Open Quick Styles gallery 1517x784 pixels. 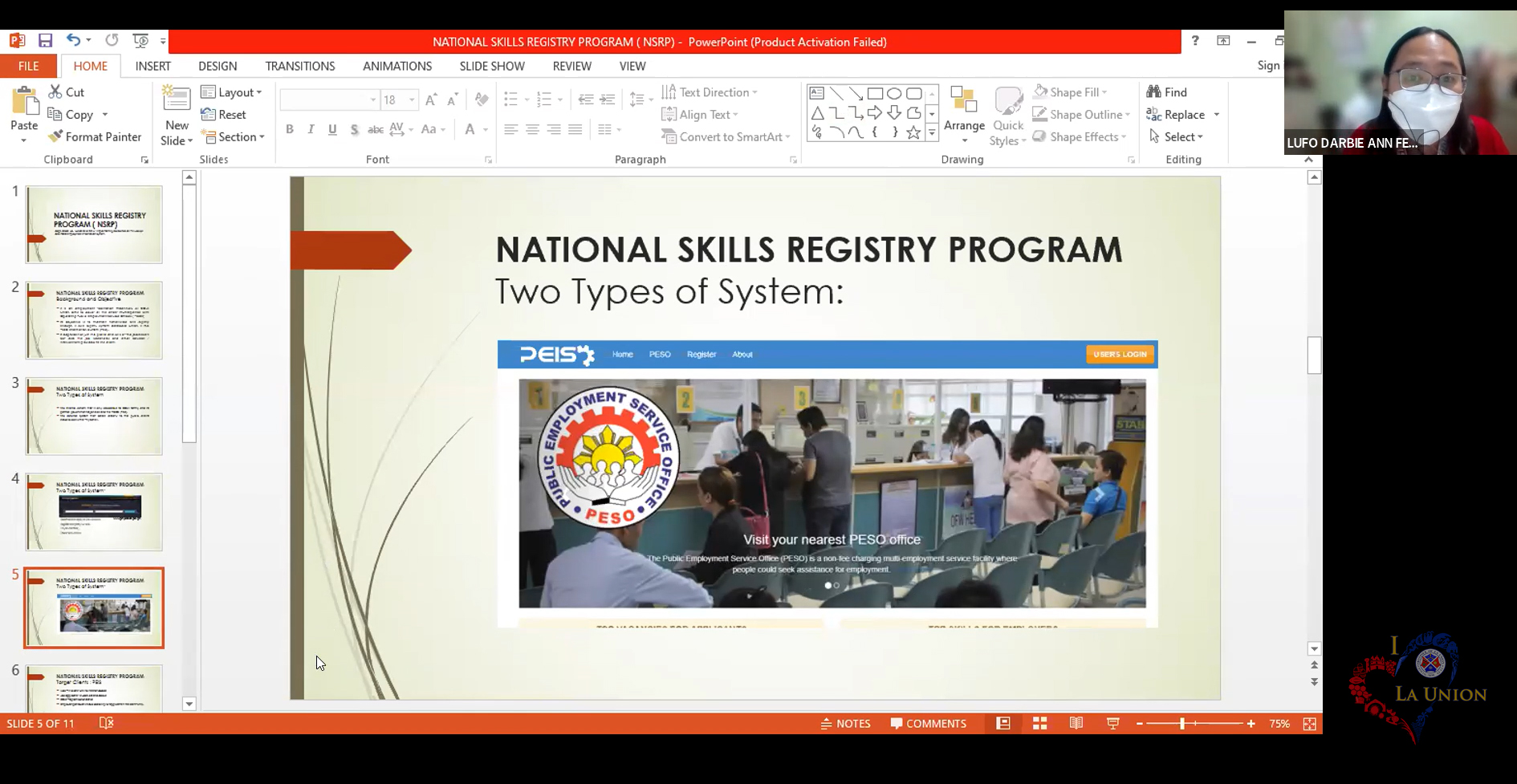(x=1008, y=116)
